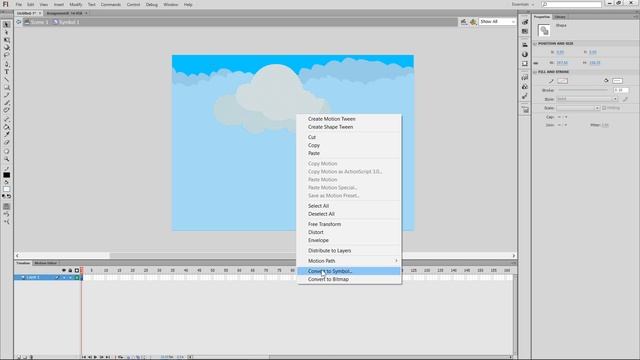Screen dimensions: 640x360
Task: Select the Pencil tool
Action: tap(7, 95)
